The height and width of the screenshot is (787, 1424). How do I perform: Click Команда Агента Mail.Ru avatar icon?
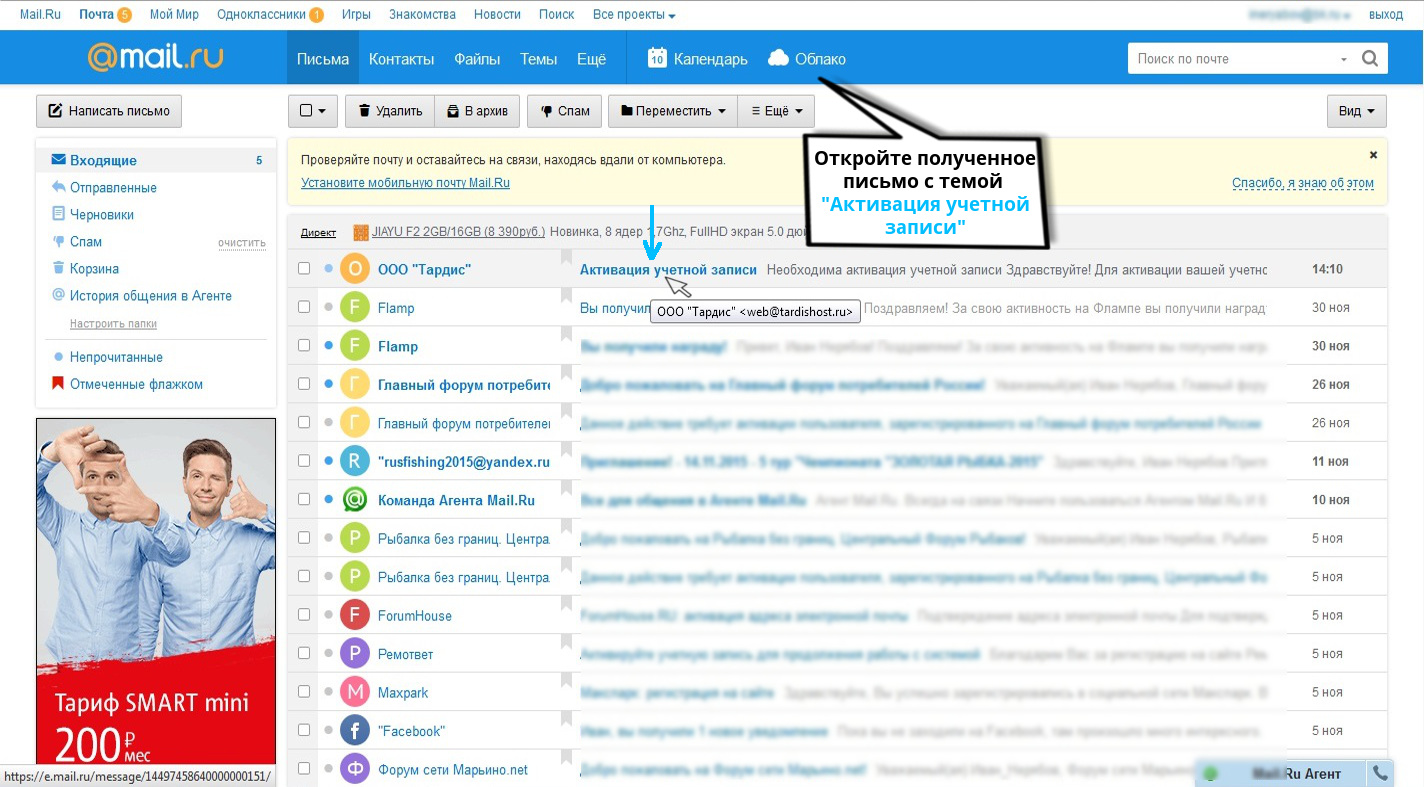pyautogui.click(x=355, y=500)
